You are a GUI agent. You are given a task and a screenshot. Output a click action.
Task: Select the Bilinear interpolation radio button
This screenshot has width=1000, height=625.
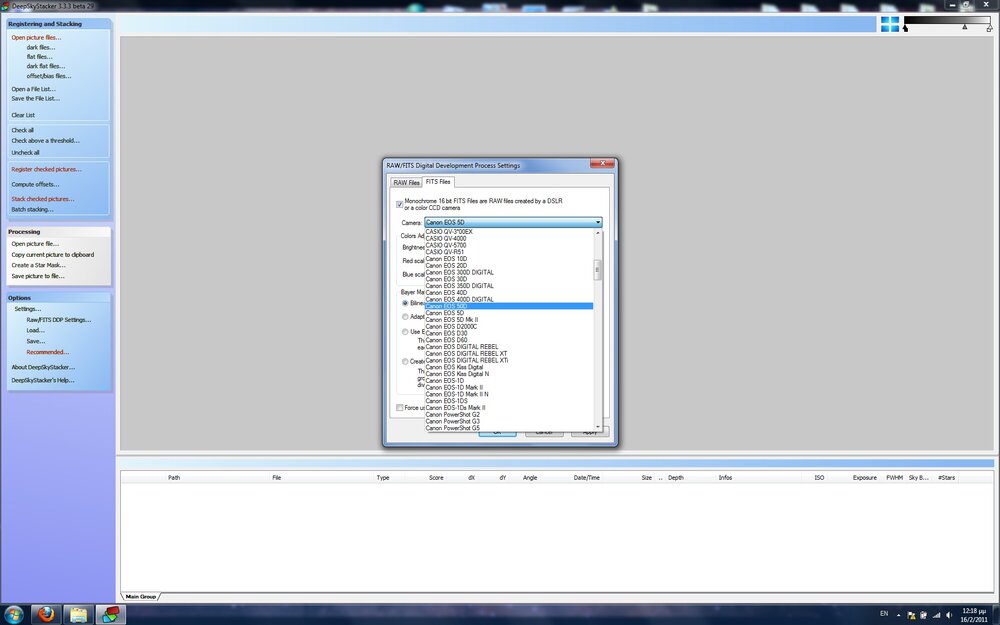[x=406, y=303]
